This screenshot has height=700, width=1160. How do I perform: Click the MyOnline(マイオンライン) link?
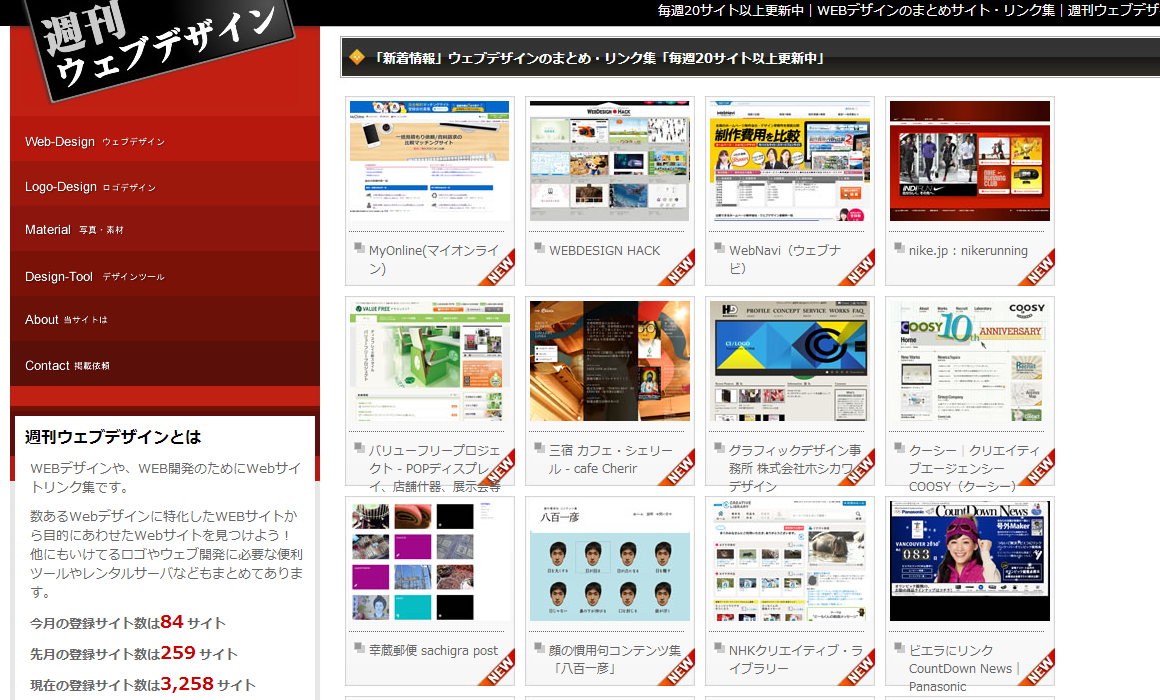tap(434, 259)
